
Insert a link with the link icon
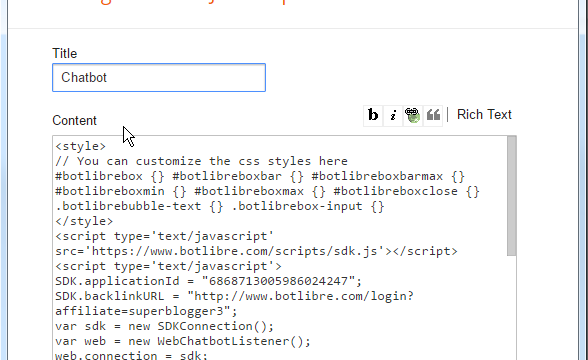pyautogui.click(x=413, y=115)
